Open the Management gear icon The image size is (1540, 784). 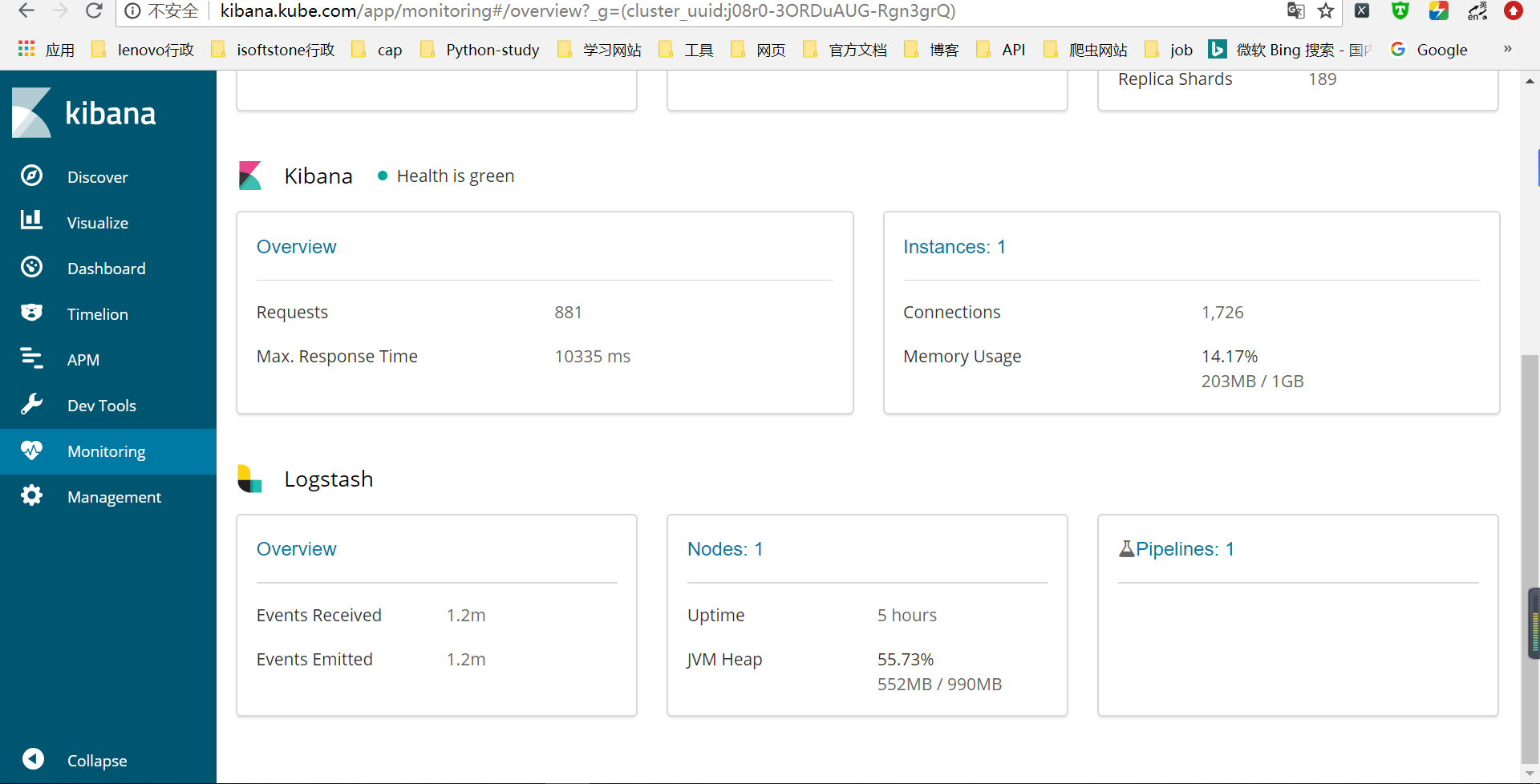coord(31,495)
